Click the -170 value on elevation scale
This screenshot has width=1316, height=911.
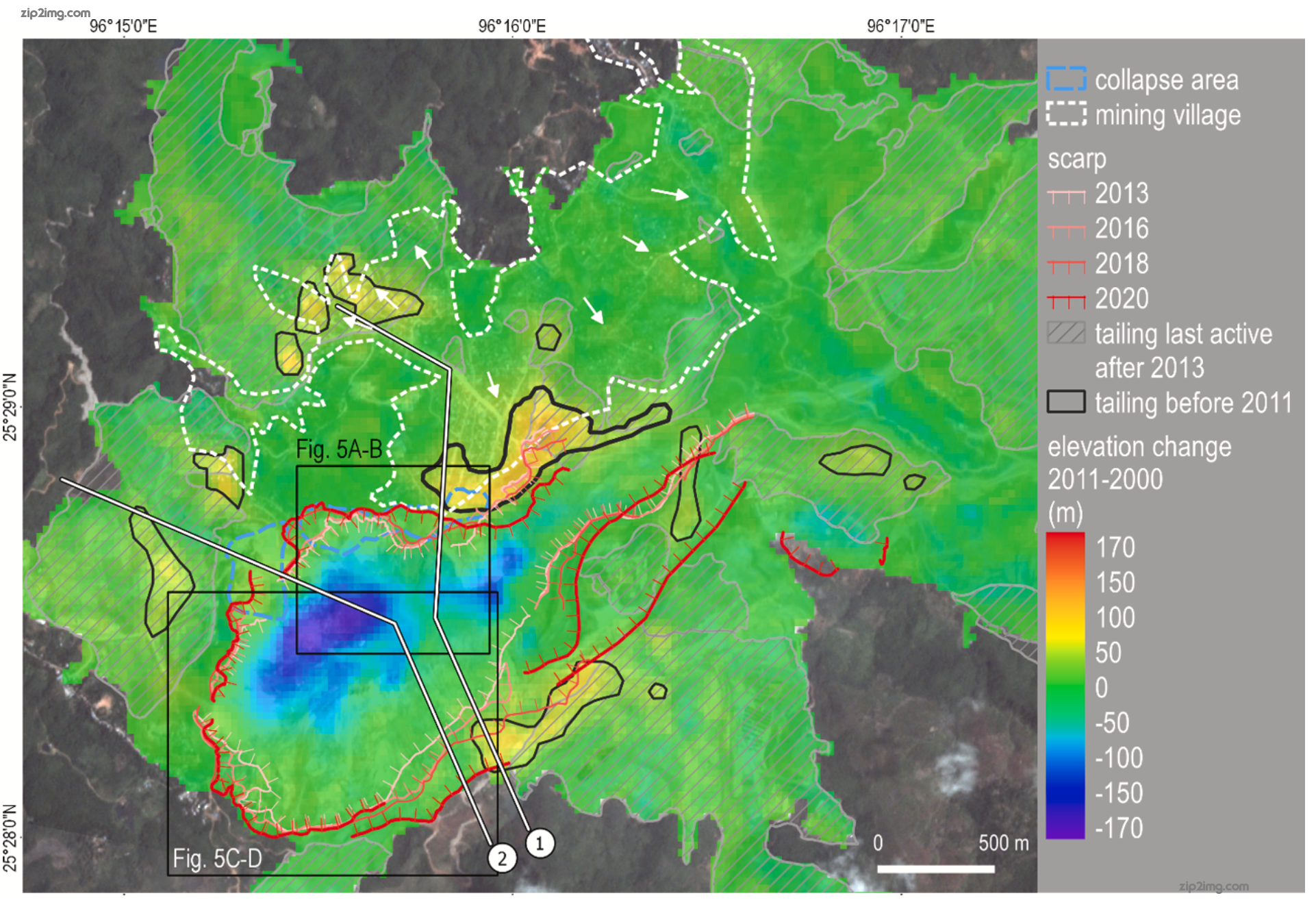click(1119, 828)
